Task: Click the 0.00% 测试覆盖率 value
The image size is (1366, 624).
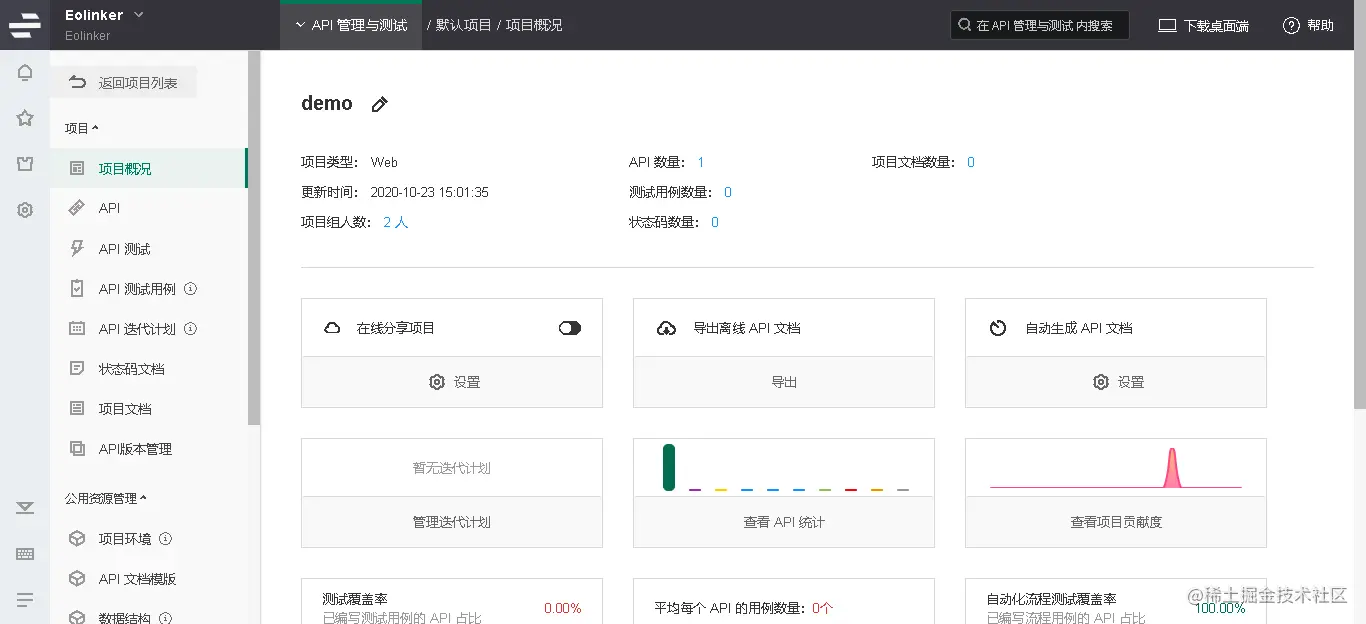Action: click(562, 608)
